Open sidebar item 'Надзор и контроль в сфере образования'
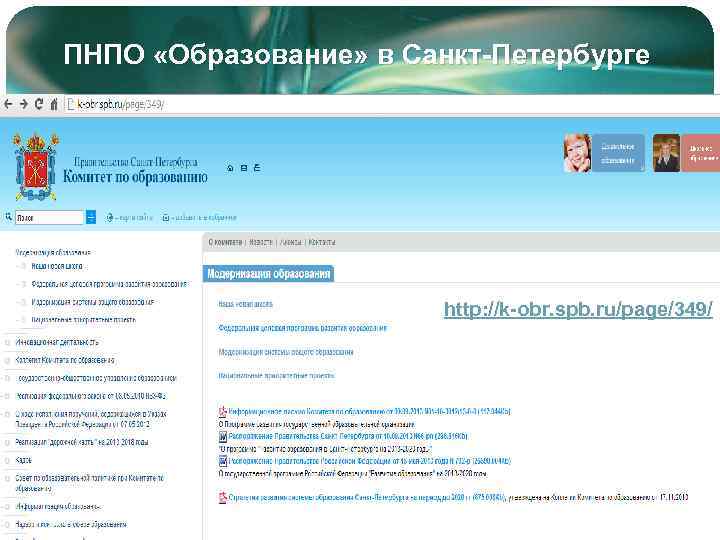 pyautogui.click(x=71, y=524)
